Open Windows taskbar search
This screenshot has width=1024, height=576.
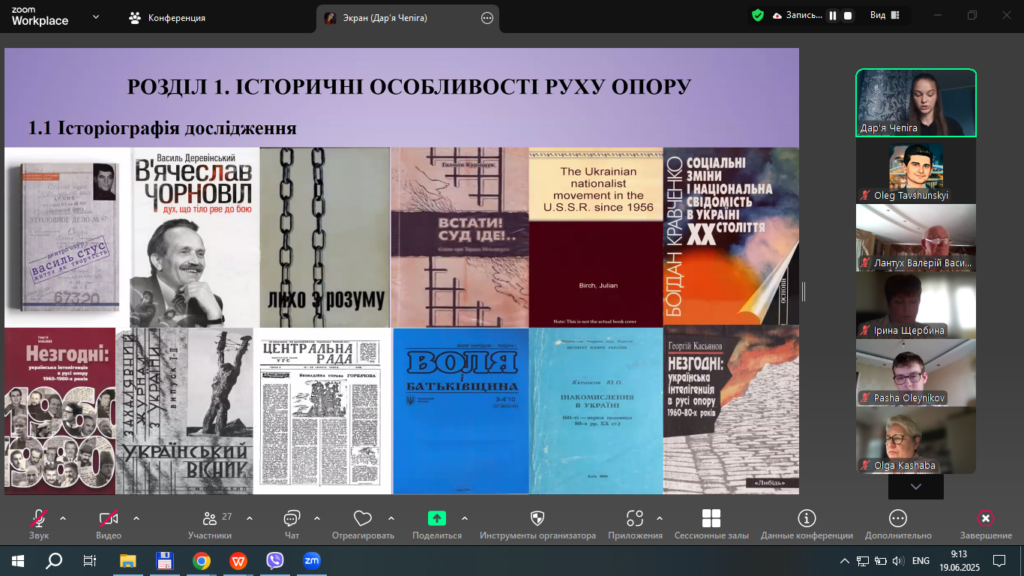point(54,560)
